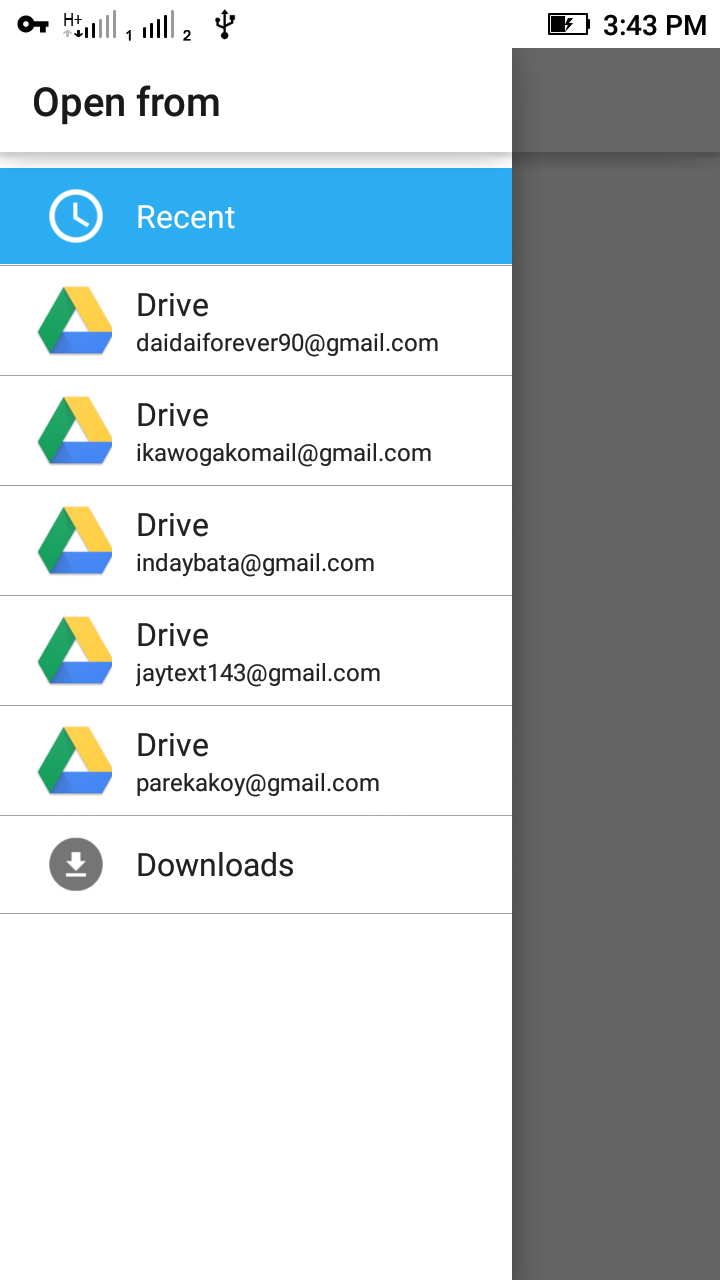
Task: Tap the dimmed area to close drawer
Action: 616,664
